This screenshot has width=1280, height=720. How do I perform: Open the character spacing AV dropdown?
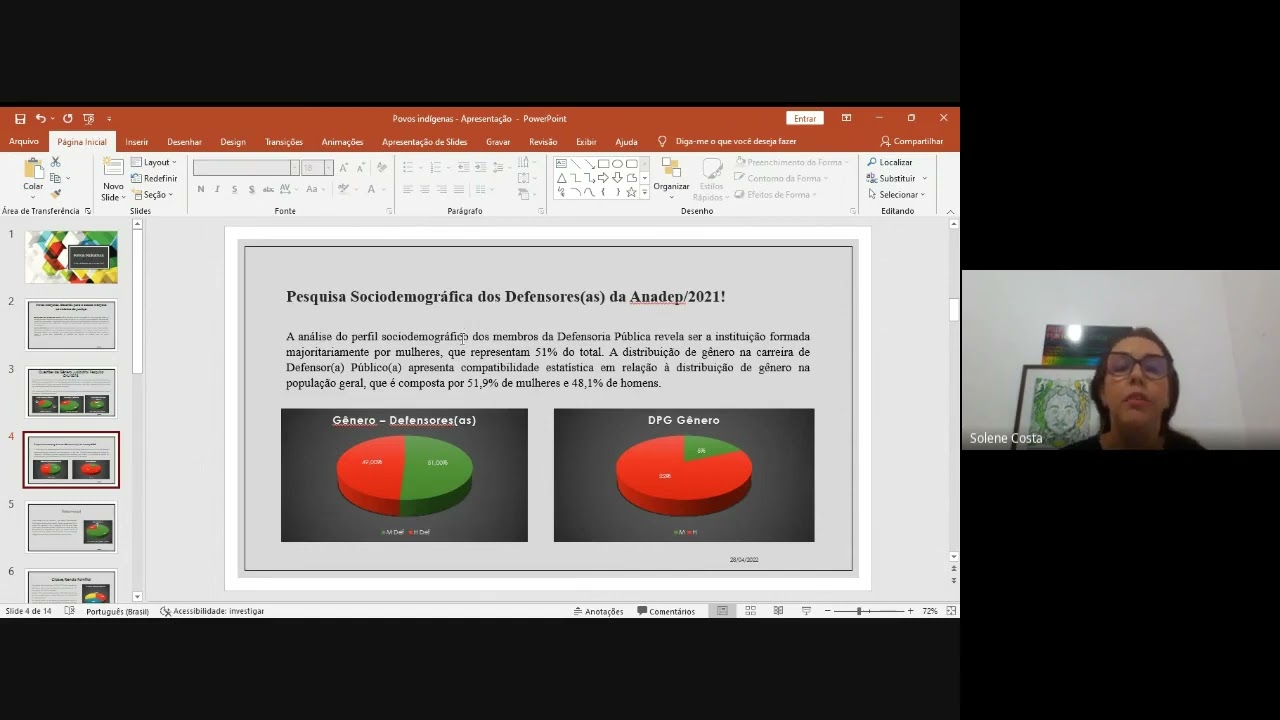(x=291, y=189)
